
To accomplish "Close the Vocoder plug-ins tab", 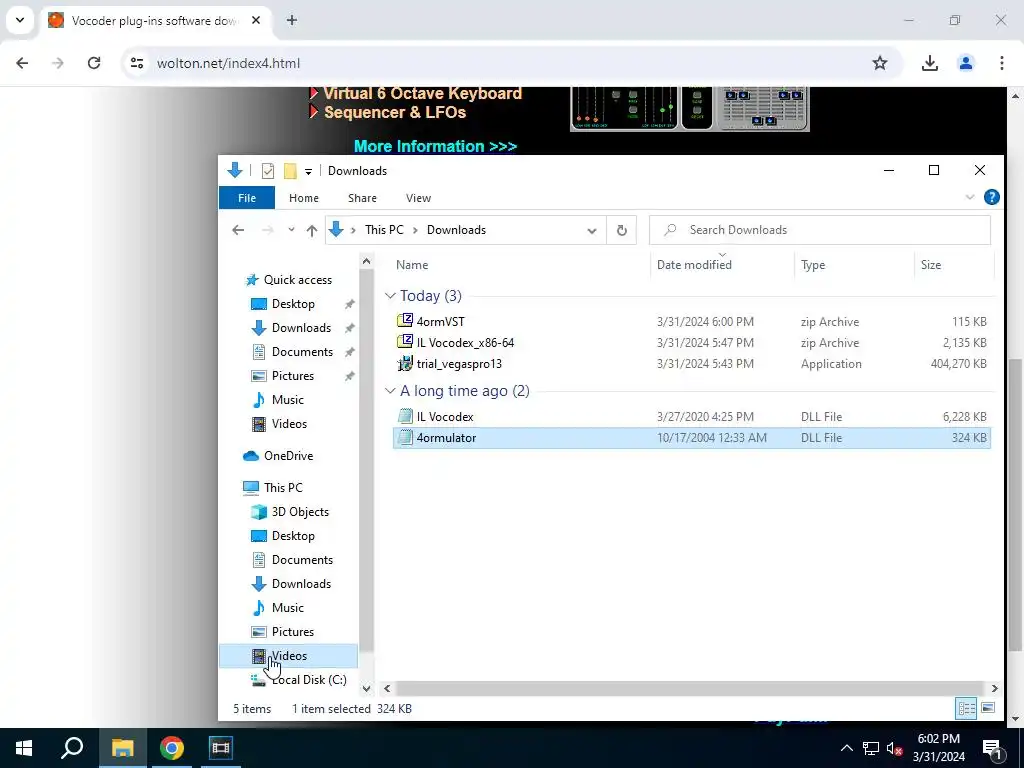I will 256,20.
